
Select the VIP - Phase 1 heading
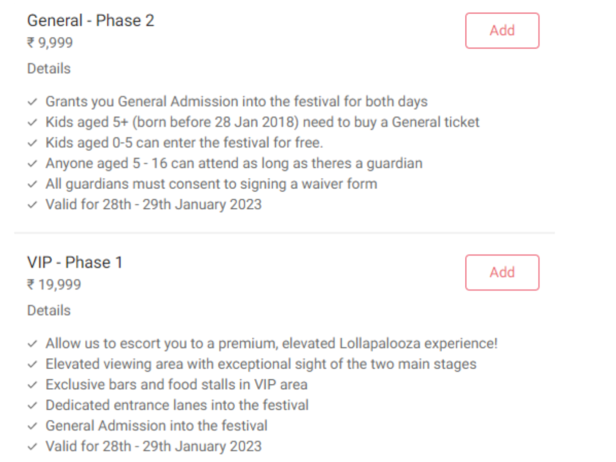pos(75,262)
